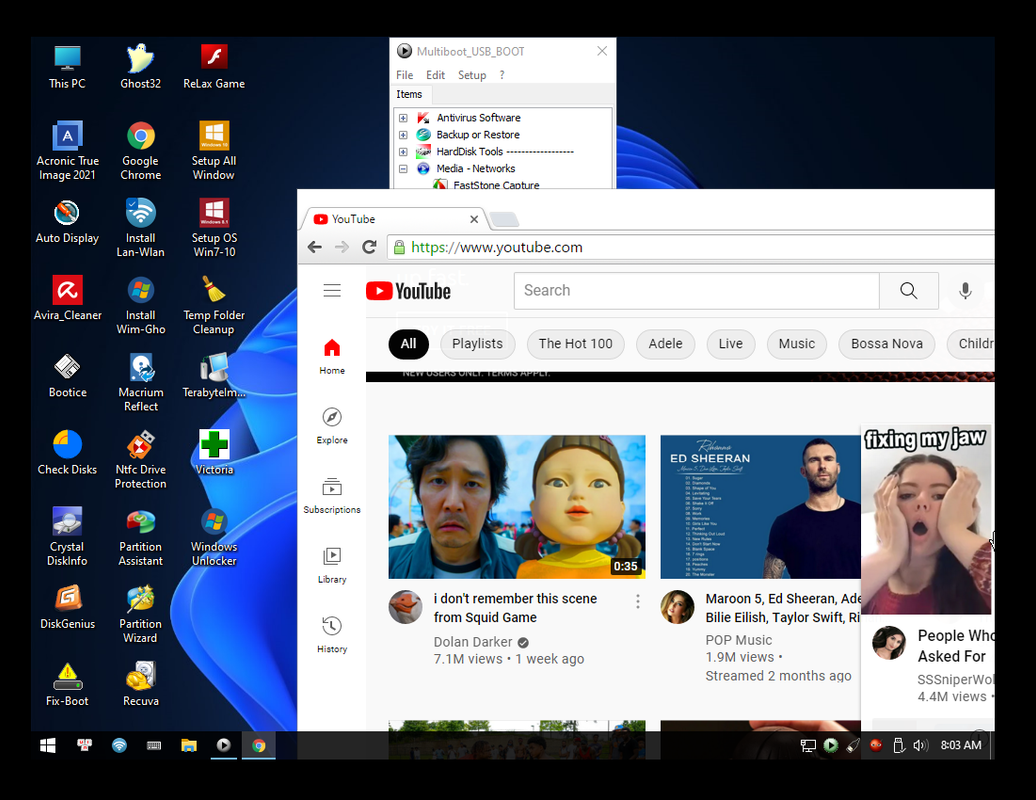Viewport: 1036px width, 800px height.
Task: Open Terabyte desktop shortcut
Action: (x=214, y=376)
